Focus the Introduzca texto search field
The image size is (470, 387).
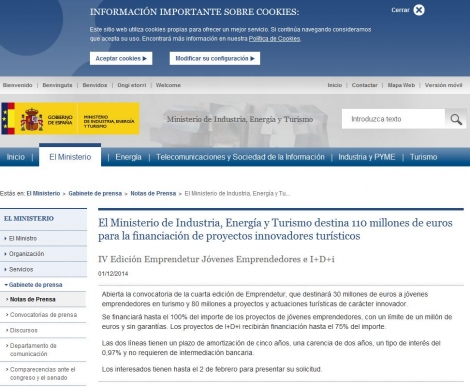point(393,119)
